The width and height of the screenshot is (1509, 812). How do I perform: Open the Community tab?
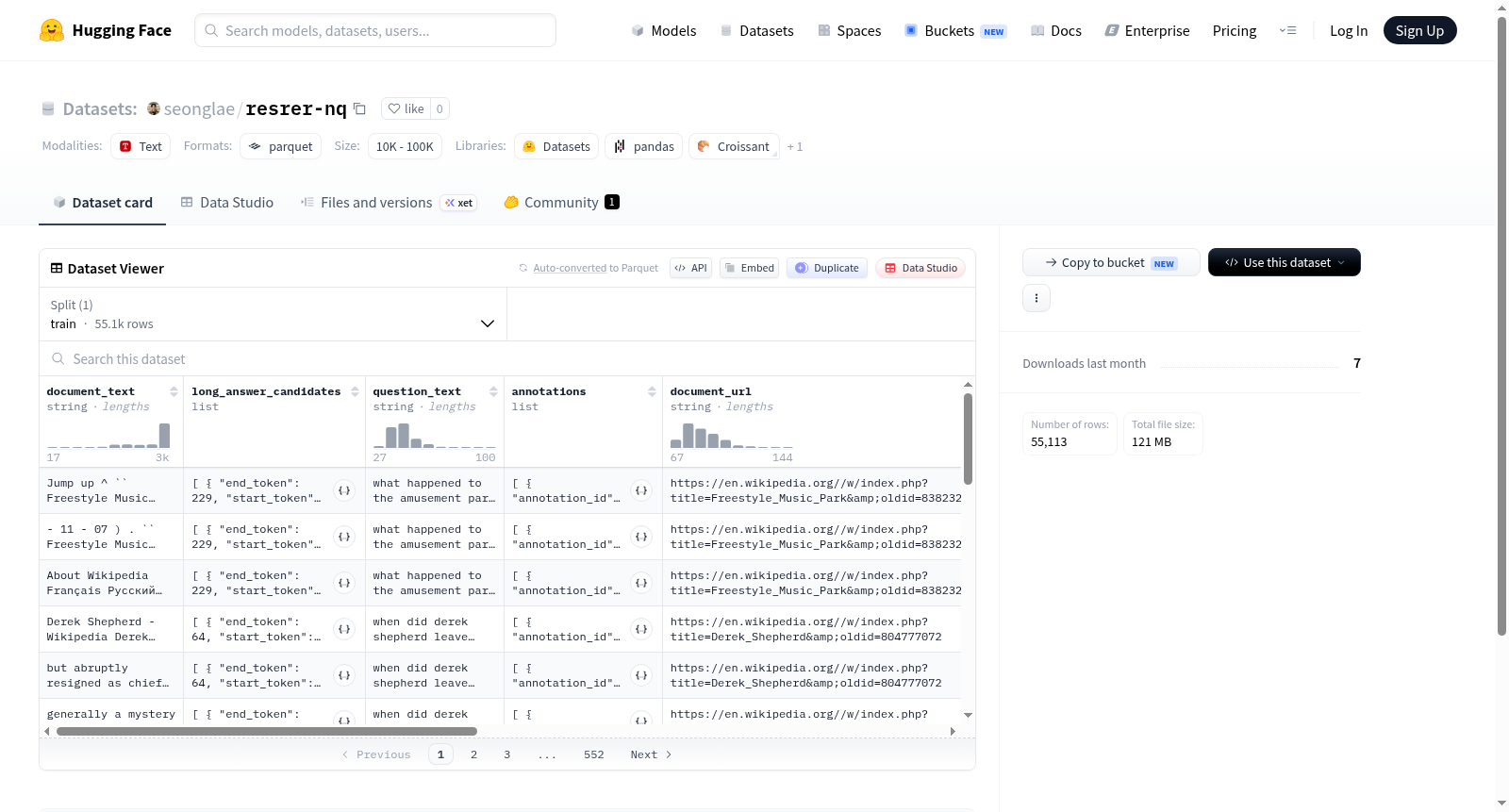point(561,202)
